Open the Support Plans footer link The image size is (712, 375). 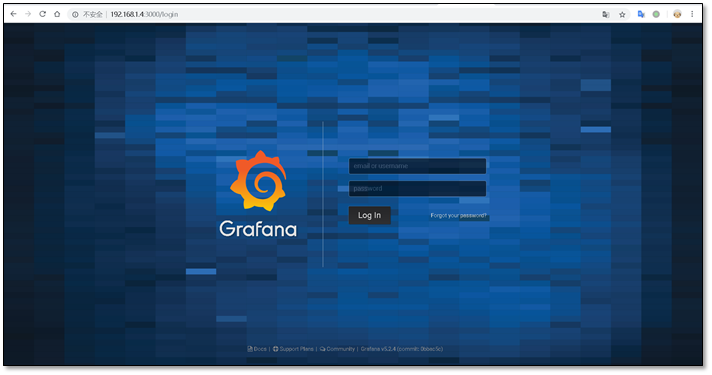[x=293, y=349]
